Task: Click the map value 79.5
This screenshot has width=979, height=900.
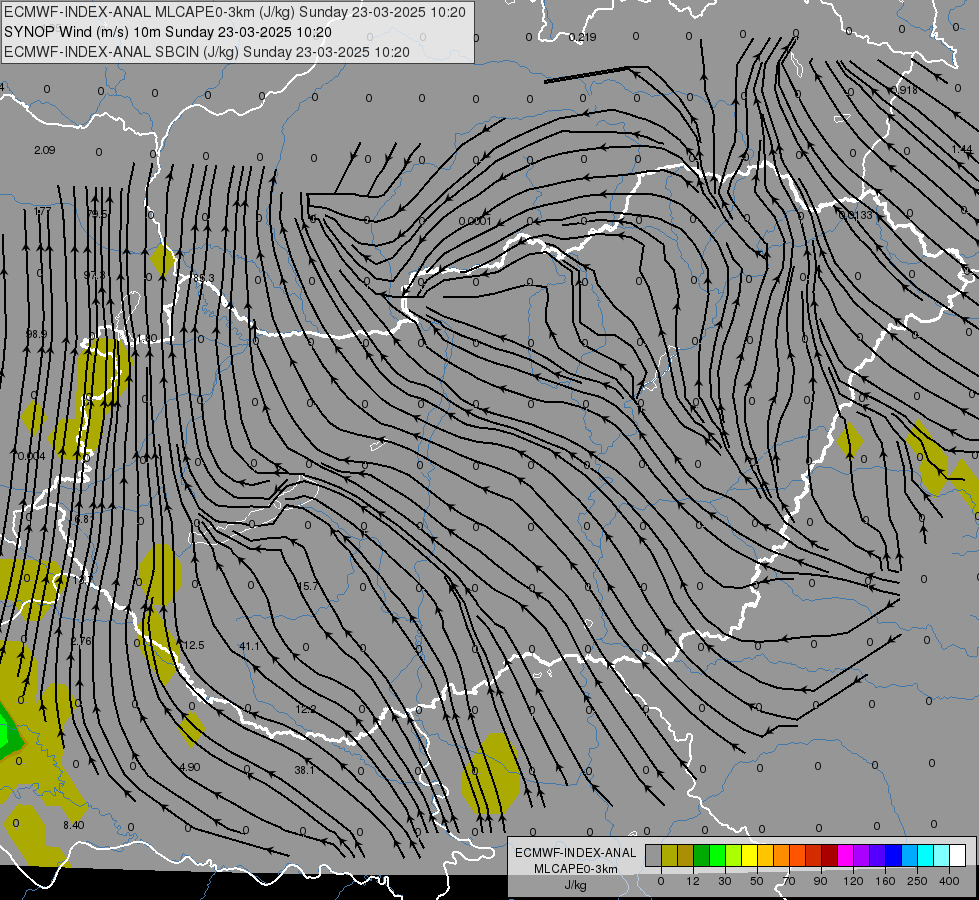Action: click(97, 214)
